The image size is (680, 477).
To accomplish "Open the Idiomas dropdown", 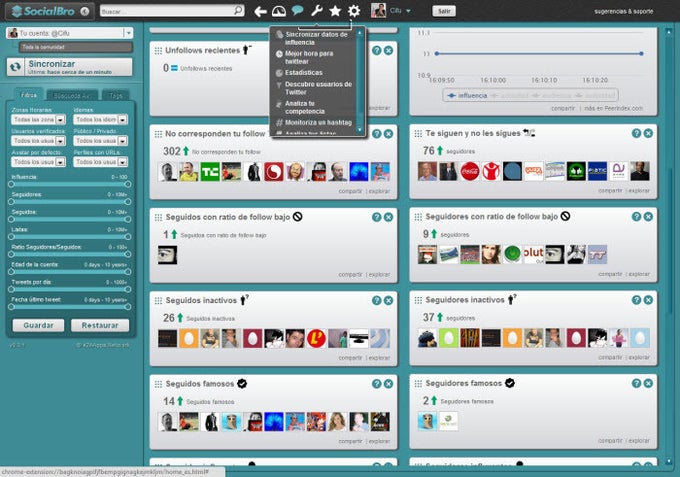I will click(101, 119).
